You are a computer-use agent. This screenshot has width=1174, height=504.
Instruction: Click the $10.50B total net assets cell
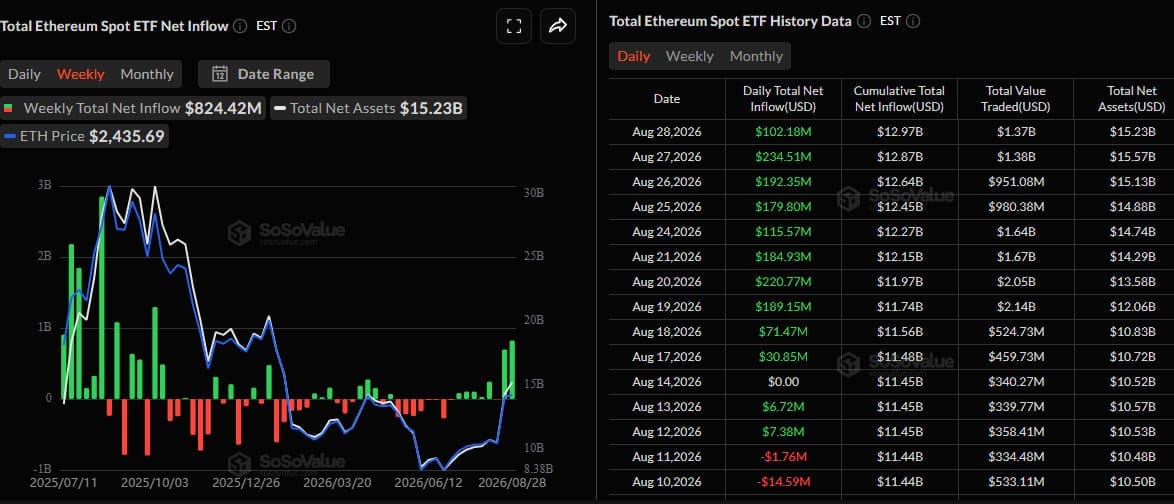tap(1132, 482)
